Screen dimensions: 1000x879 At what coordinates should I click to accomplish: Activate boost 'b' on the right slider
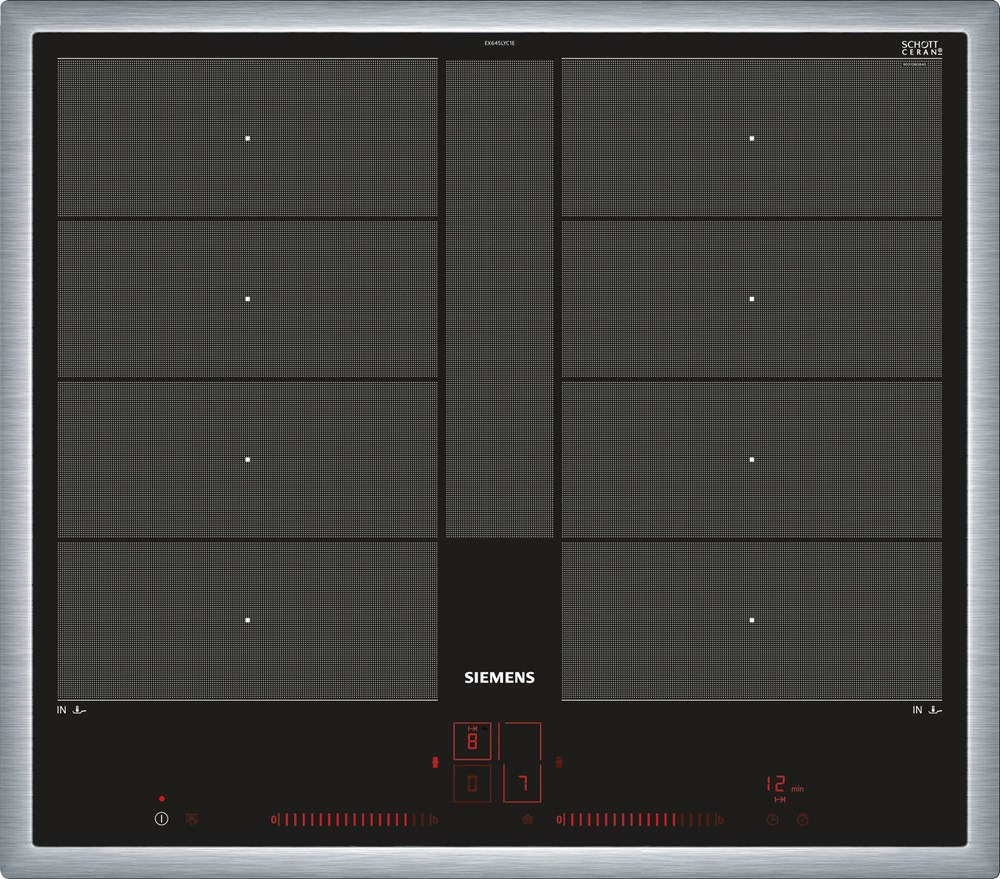(x=719, y=820)
